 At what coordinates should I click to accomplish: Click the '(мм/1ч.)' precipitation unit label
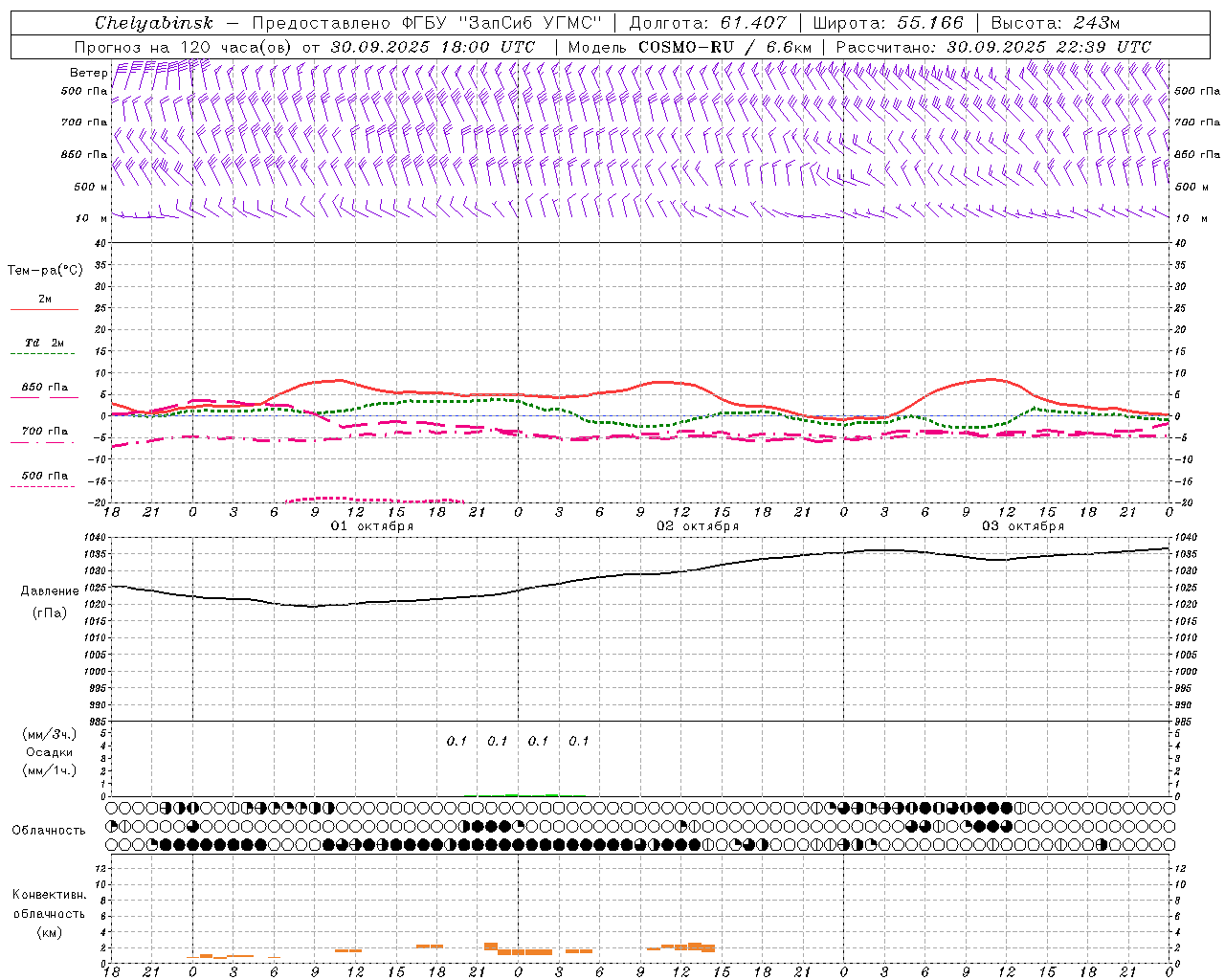tap(50, 770)
